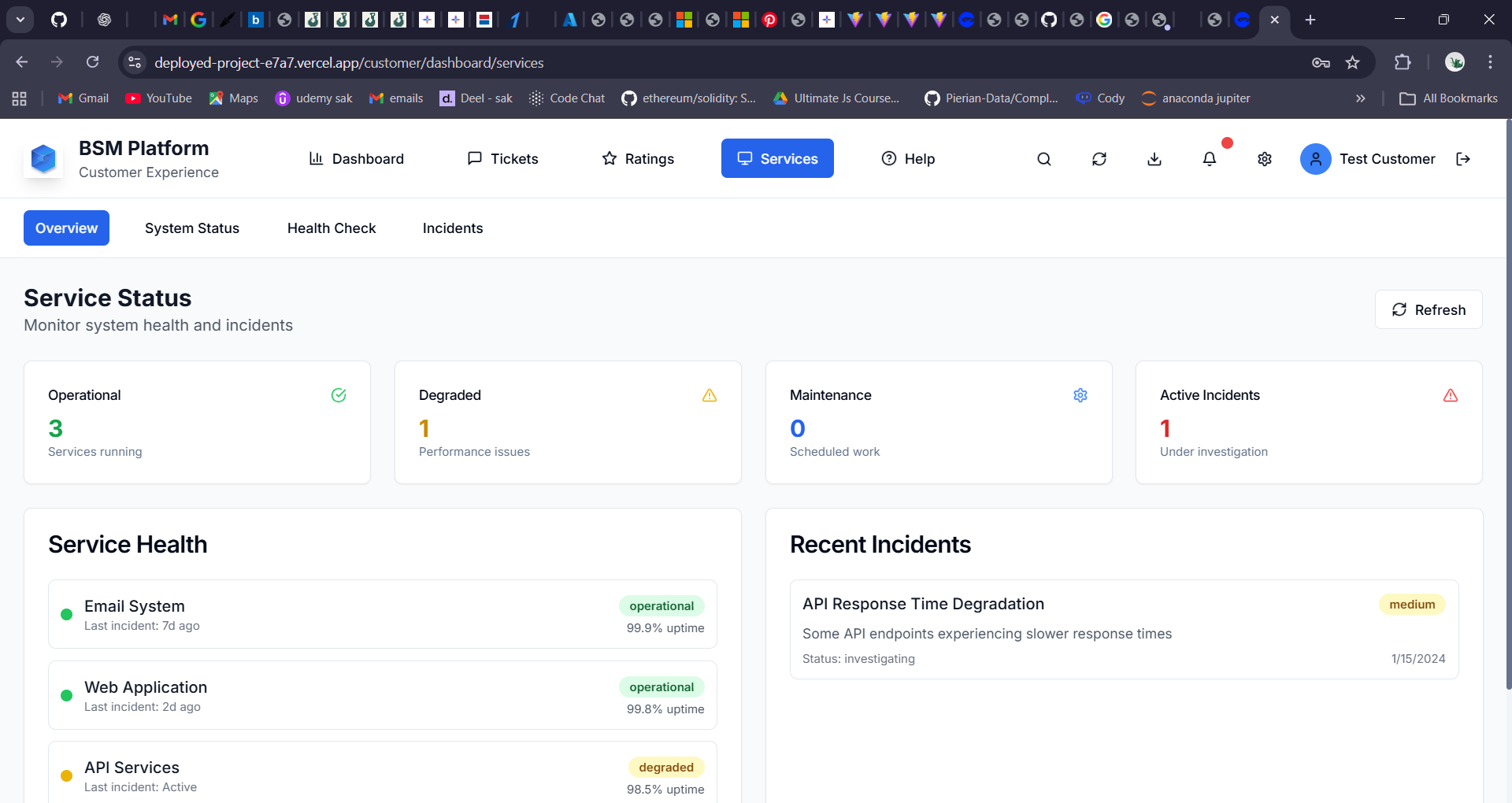The height and width of the screenshot is (803, 1512).
Task: Open the password key icon
Action: (x=1321, y=62)
